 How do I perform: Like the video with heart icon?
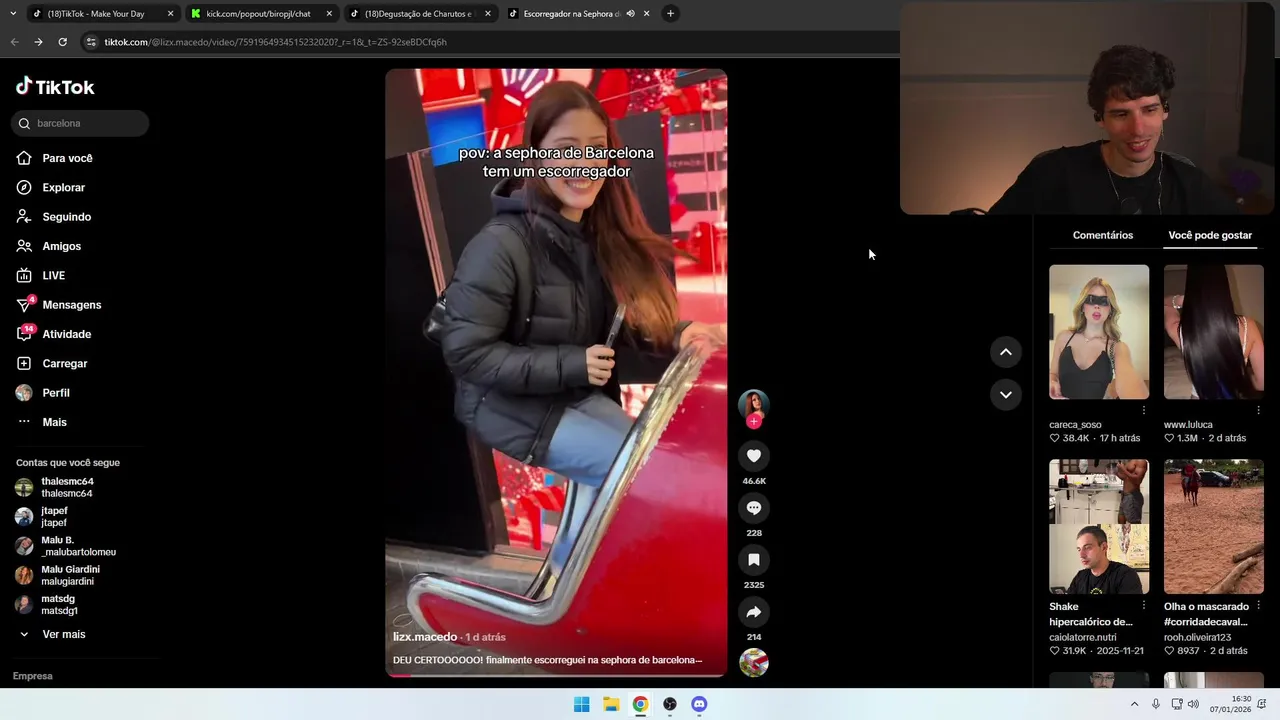pos(754,456)
